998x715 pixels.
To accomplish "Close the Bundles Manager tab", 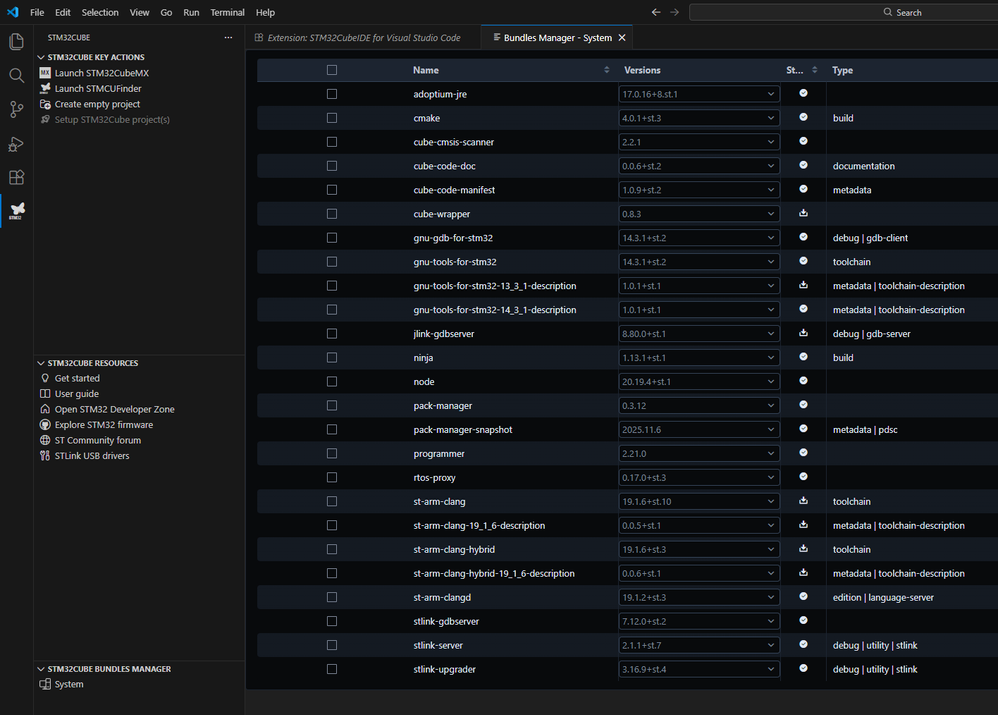I will [622, 38].
